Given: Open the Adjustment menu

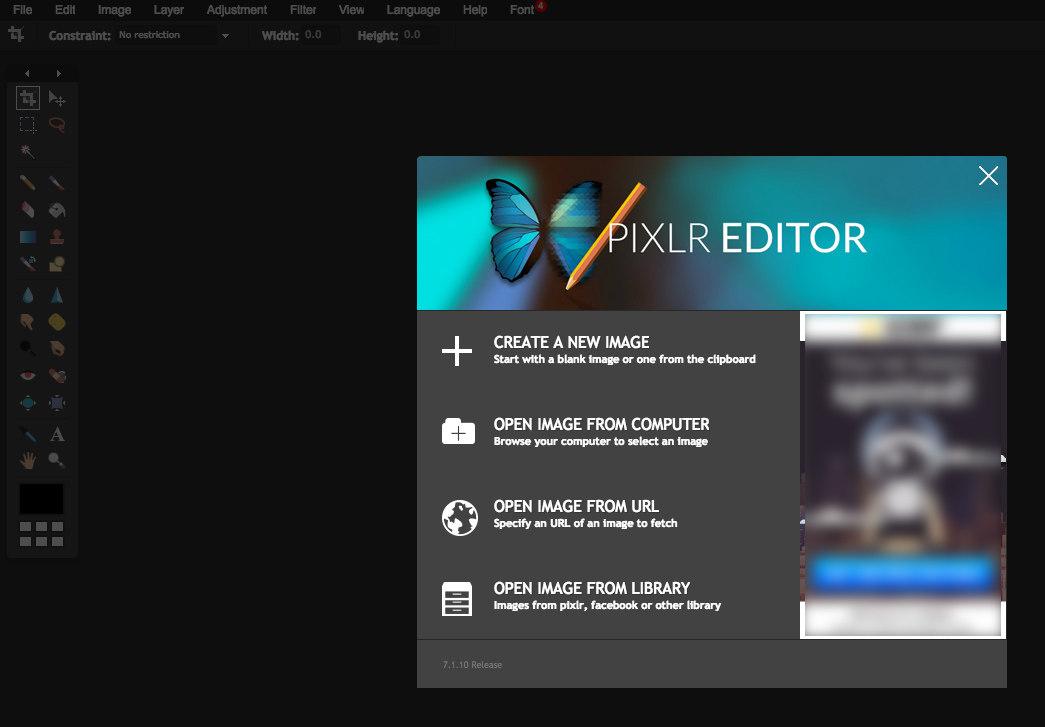Looking at the screenshot, I should pyautogui.click(x=237, y=10).
